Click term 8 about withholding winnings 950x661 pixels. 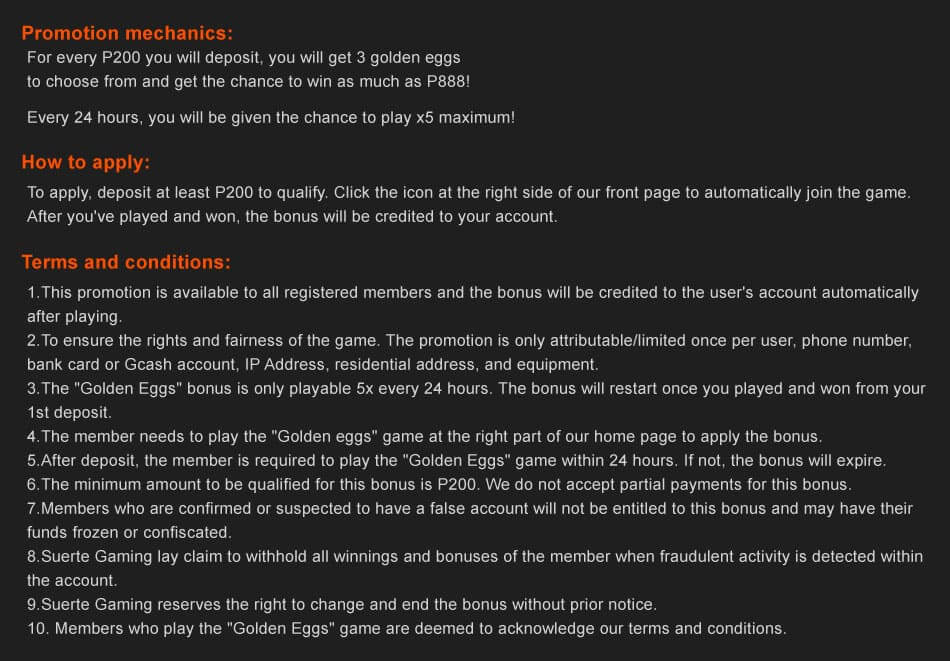pyautogui.click(x=475, y=556)
